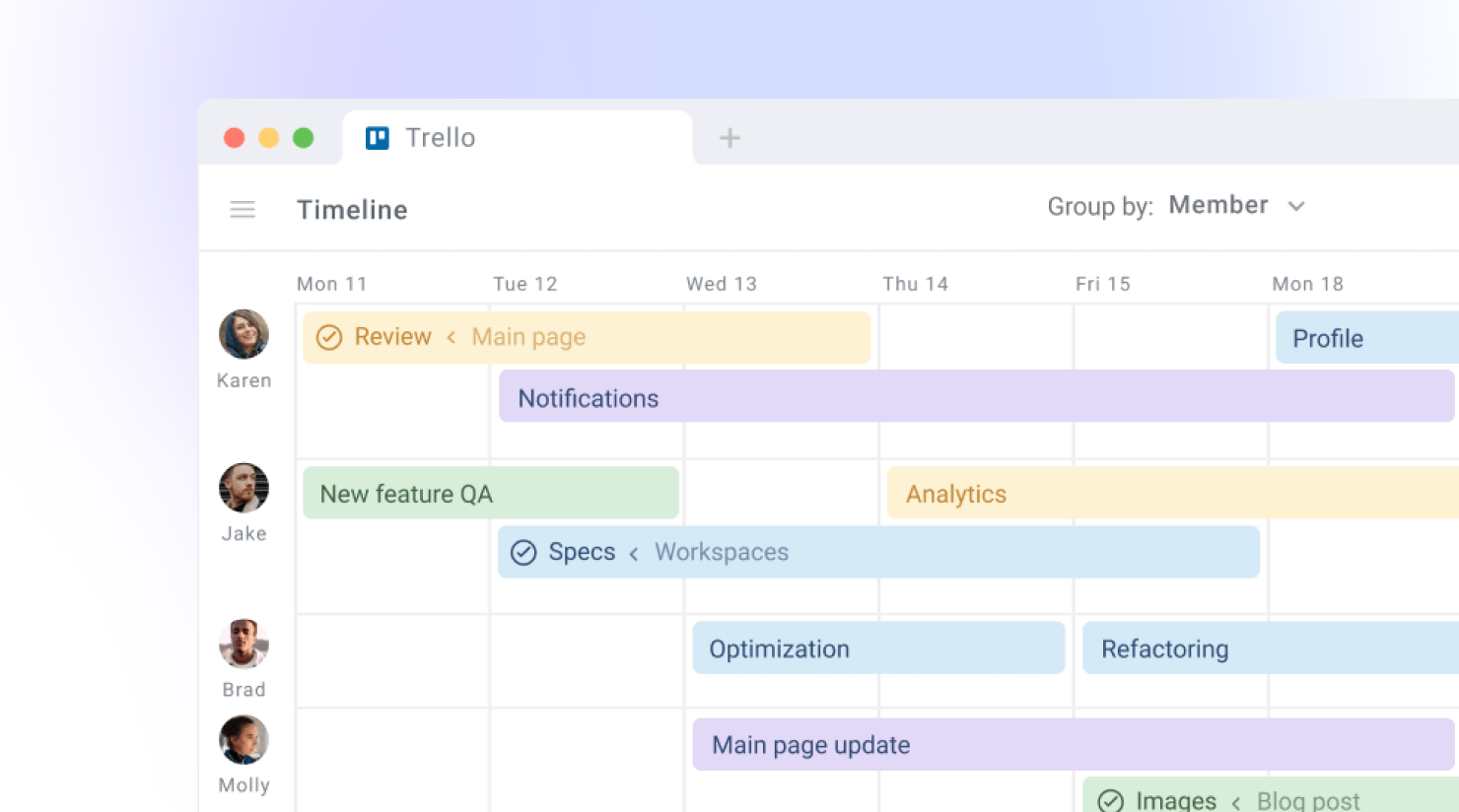The width and height of the screenshot is (1459, 812).
Task: Click Karen's avatar photo
Action: click(x=243, y=334)
